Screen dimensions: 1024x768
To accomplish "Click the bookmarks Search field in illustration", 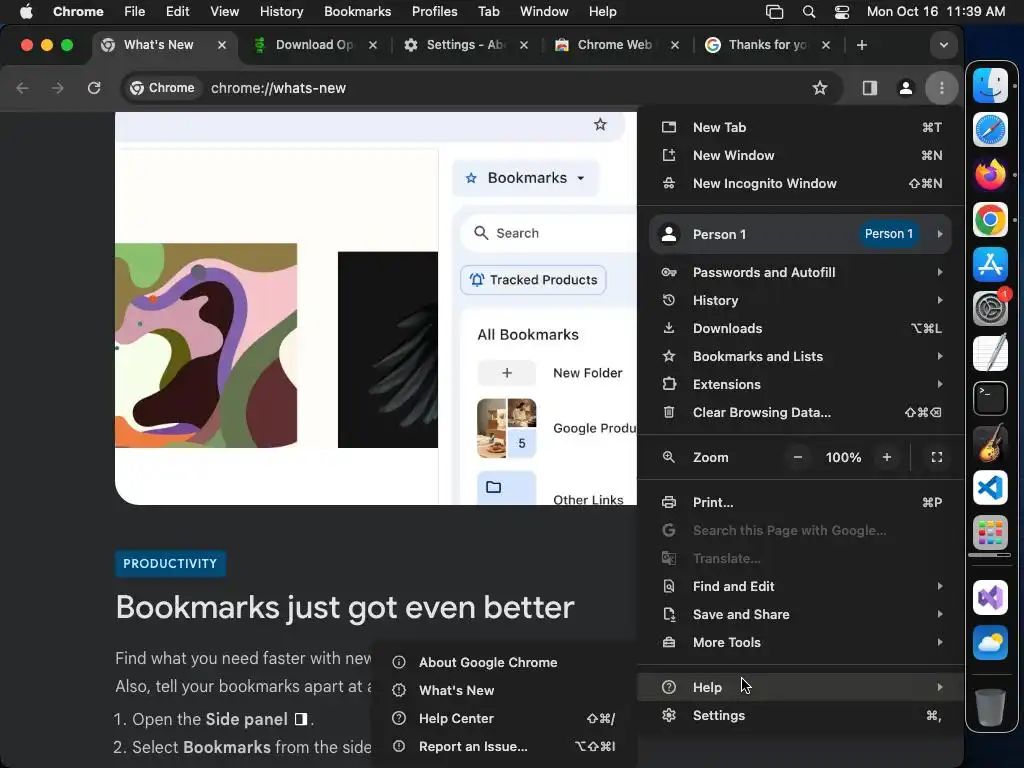I will pos(549,233).
